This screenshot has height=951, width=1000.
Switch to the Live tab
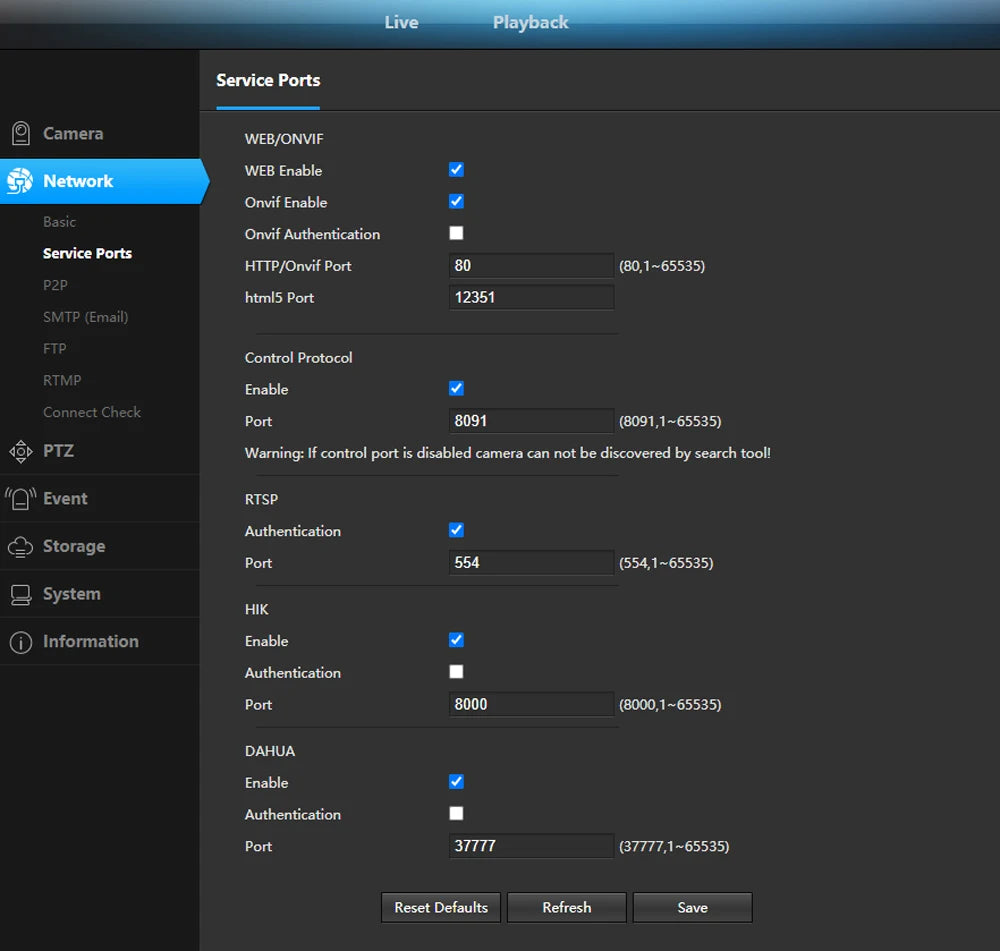(x=401, y=22)
